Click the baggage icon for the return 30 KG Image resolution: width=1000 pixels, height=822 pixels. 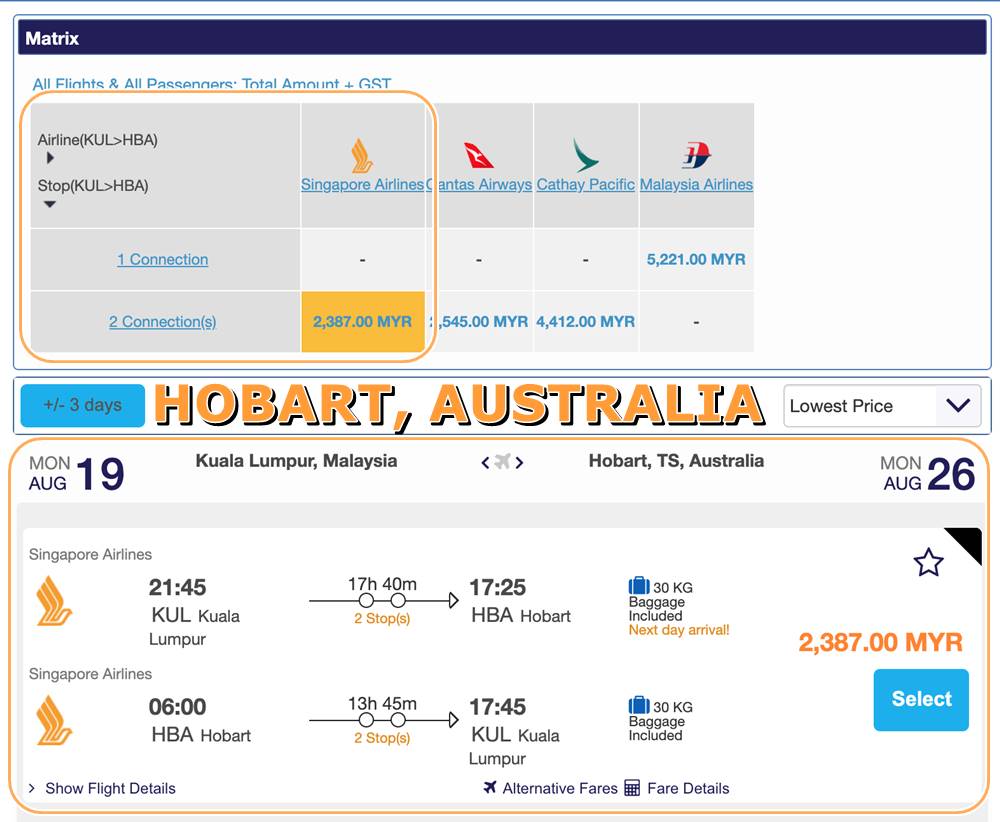click(638, 705)
